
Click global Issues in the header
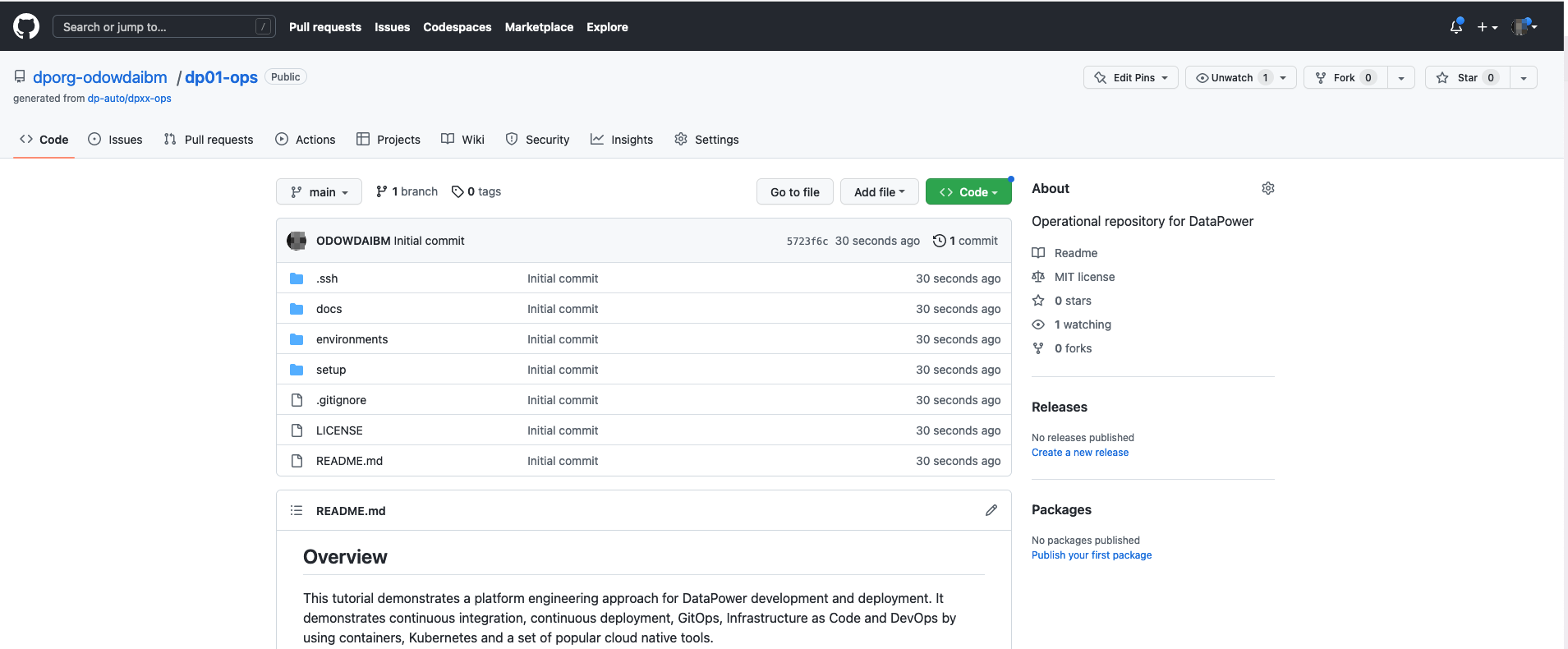point(392,27)
